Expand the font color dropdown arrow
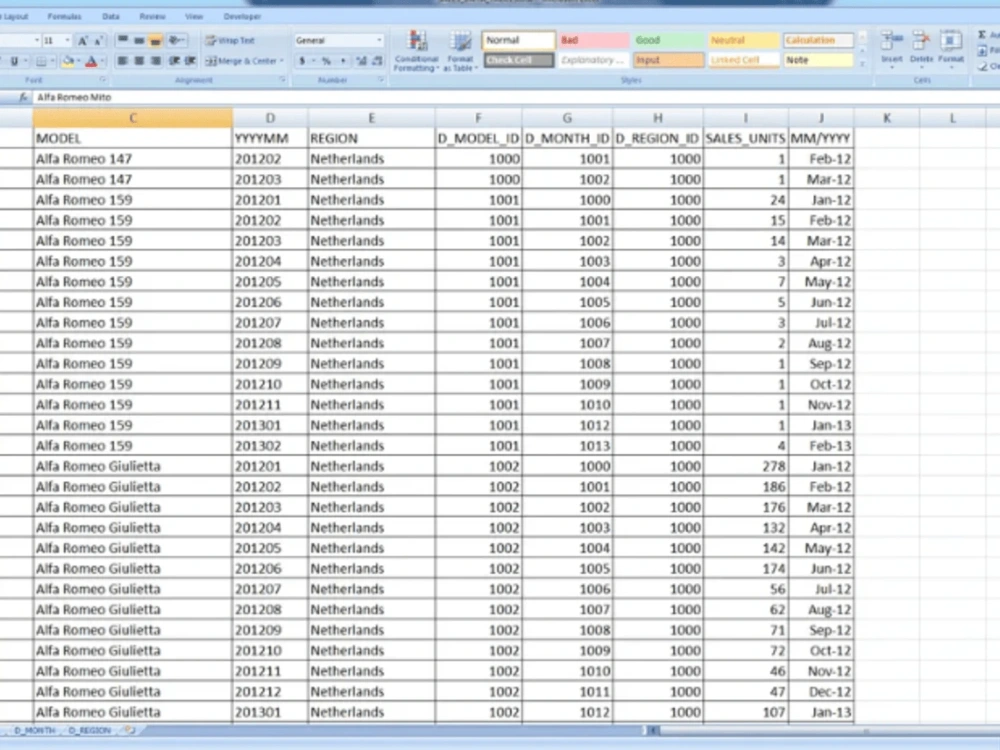1000x750 pixels. click(x=102, y=61)
